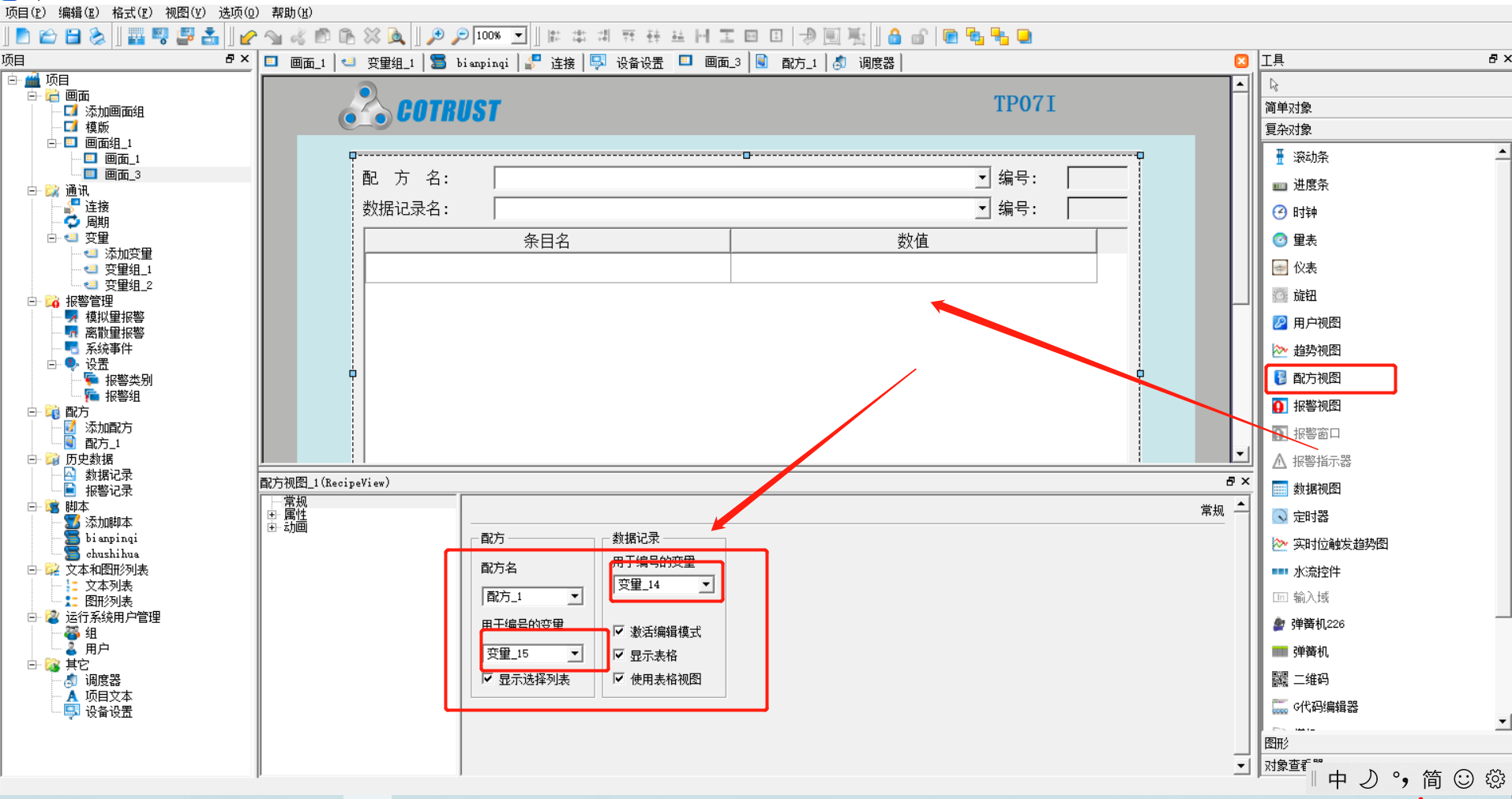Screen dimensions: 1512x799
Task: Switch to the 调度器 tab
Action: pos(865,62)
